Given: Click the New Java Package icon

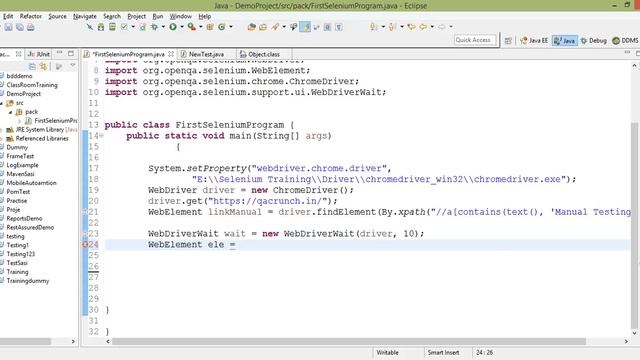Looking at the screenshot, I should pyautogui.click(x=210, y=27).
